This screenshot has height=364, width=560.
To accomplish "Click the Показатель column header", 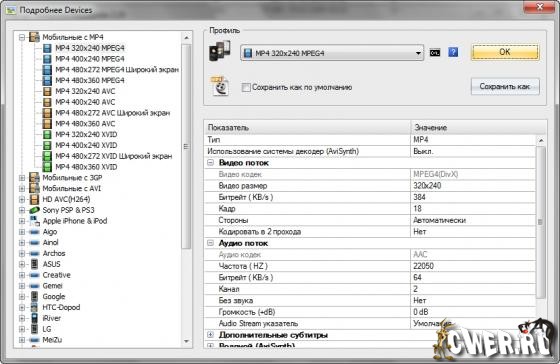I will pos(308,128).
